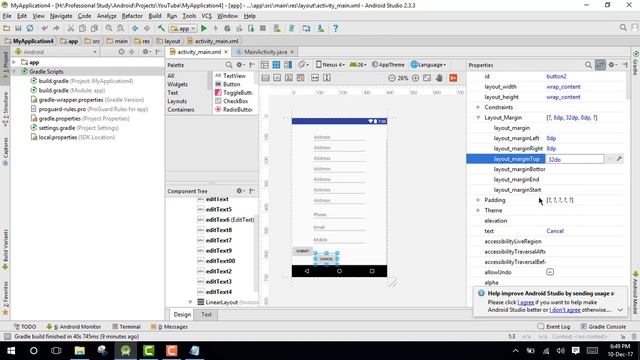Show design view in layout editor
The width and height of the screenshot is (640, 360).
point(264,65)
